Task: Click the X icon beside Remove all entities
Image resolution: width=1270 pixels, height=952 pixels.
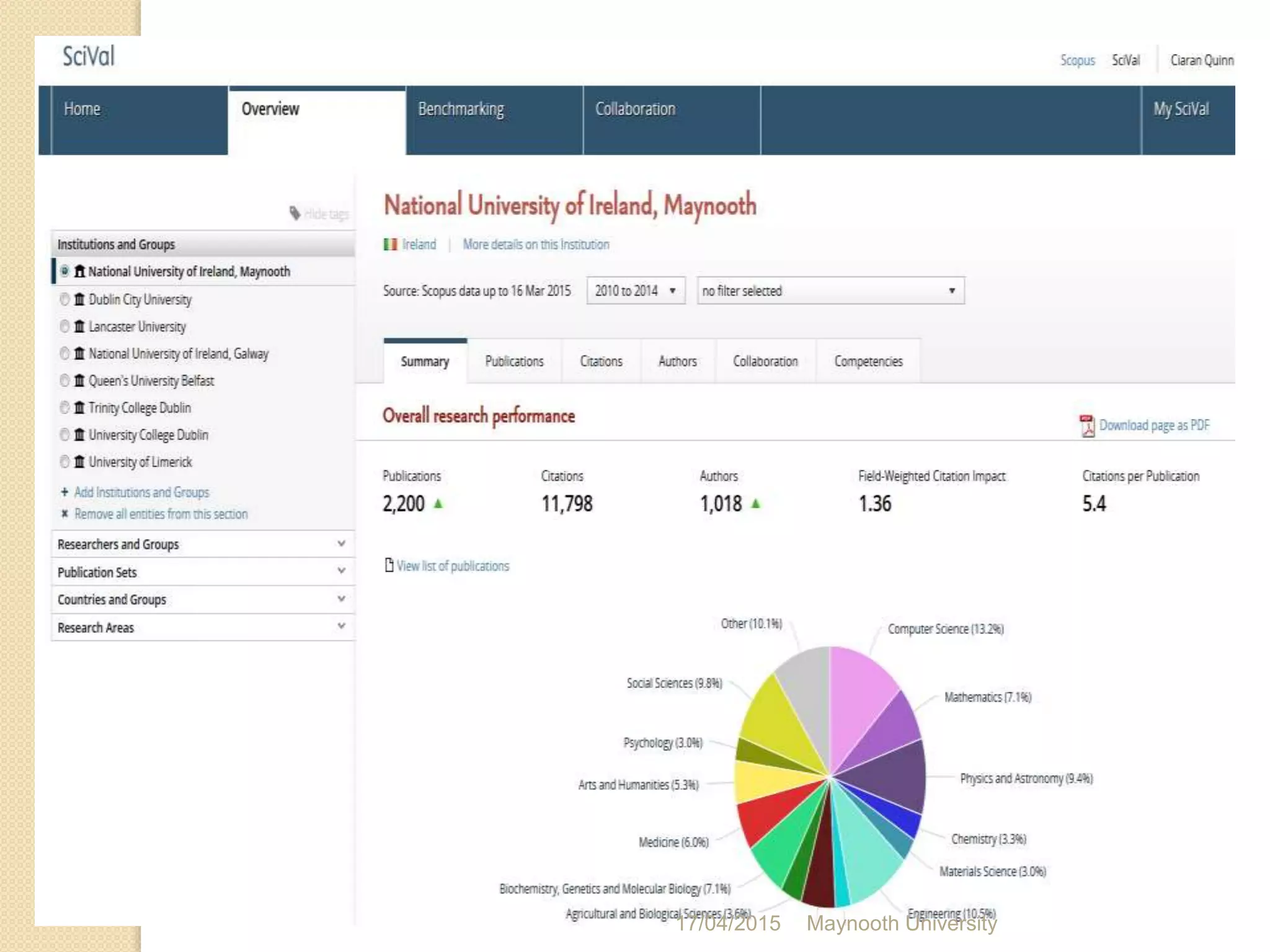Action: (x=64, y=514)
